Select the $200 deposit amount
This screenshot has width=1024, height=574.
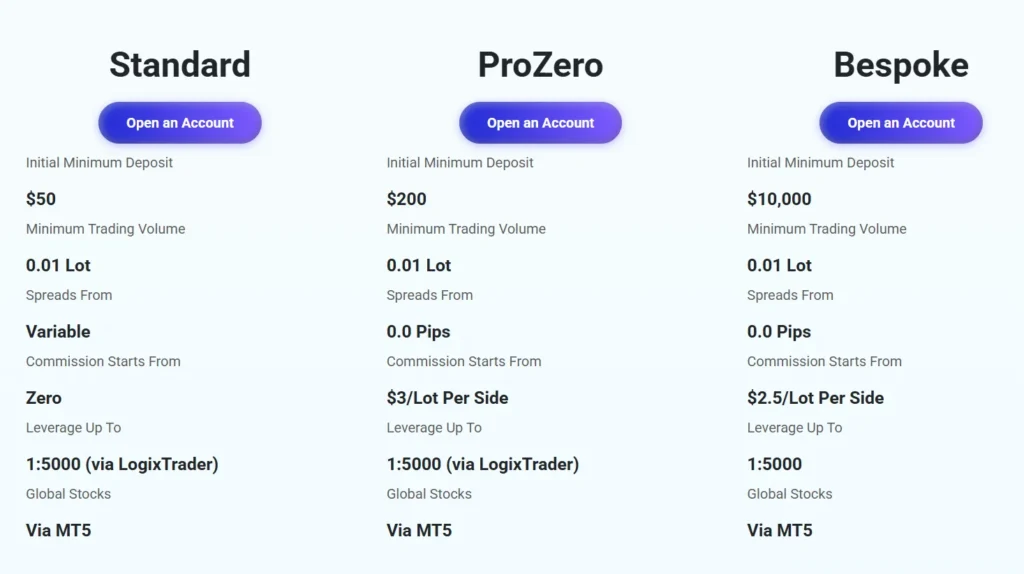point(406,199)
